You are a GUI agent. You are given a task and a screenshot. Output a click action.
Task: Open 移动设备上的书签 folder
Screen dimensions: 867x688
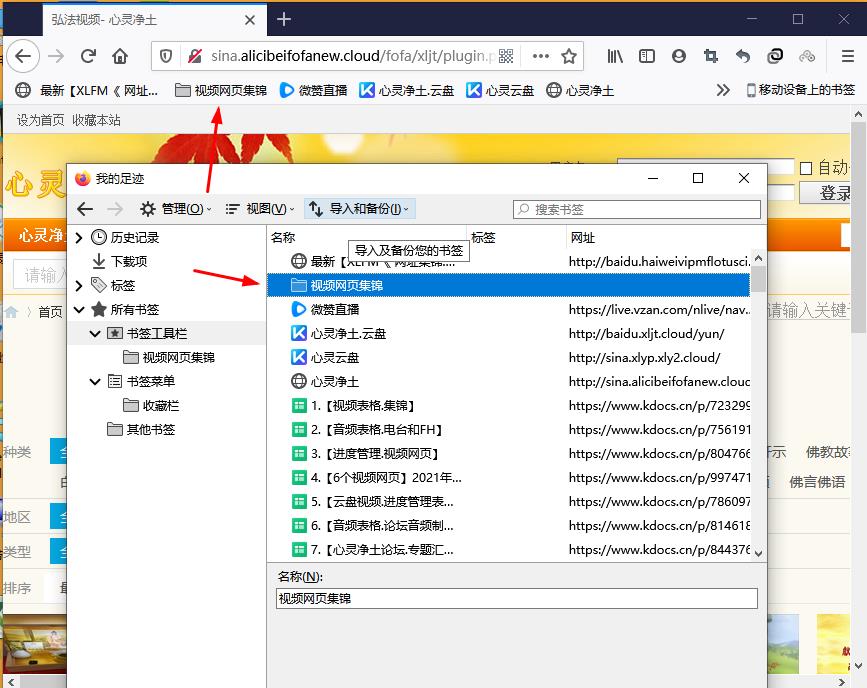click(x=801, y=90)
